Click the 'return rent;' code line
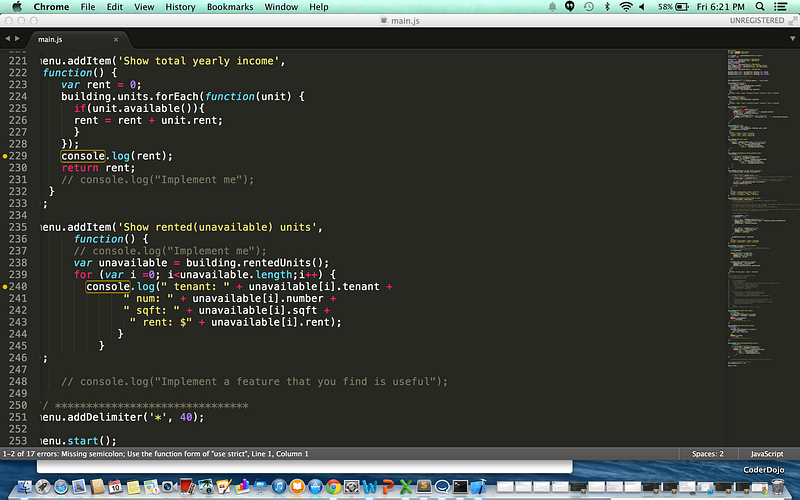The width and height of the screenshot is (800, 500). coord(98,167)
